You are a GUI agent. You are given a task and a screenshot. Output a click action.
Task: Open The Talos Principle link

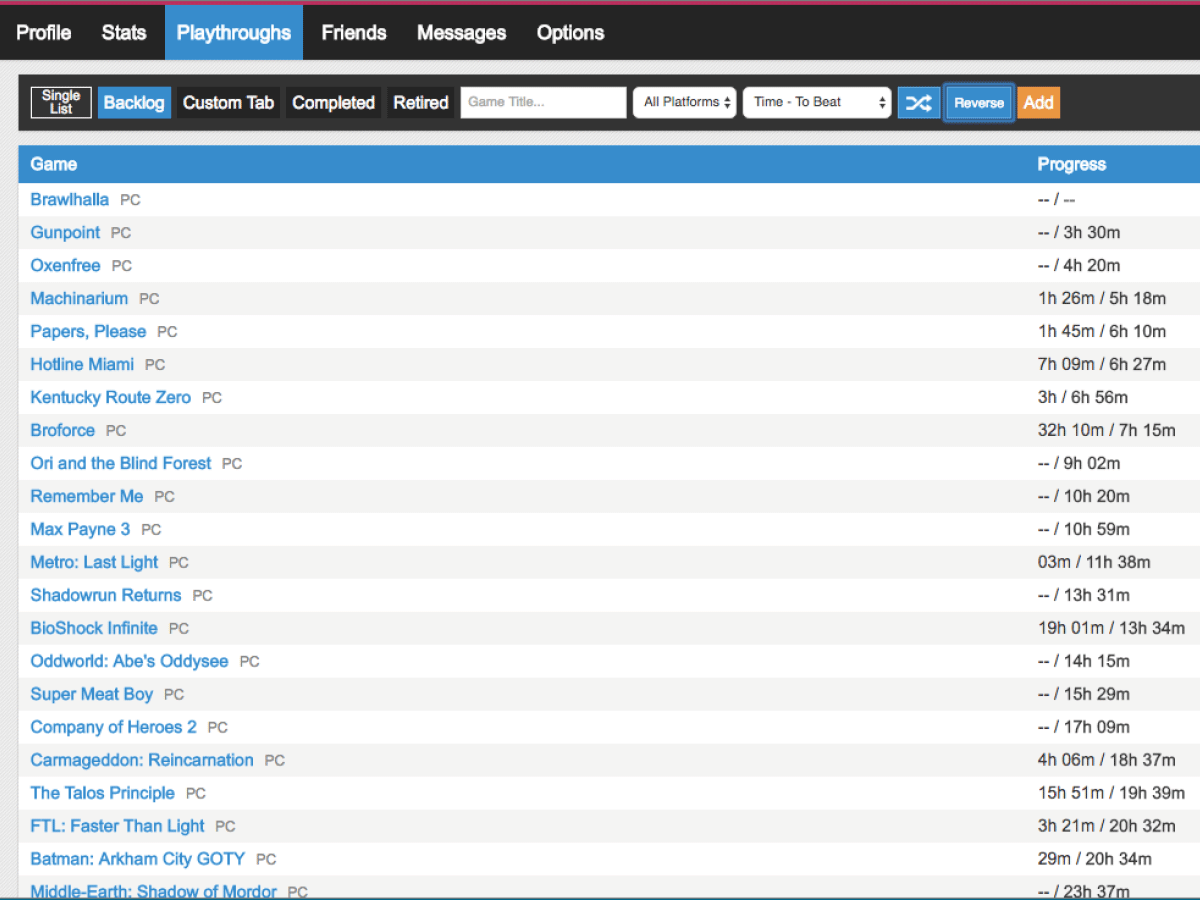103,793
